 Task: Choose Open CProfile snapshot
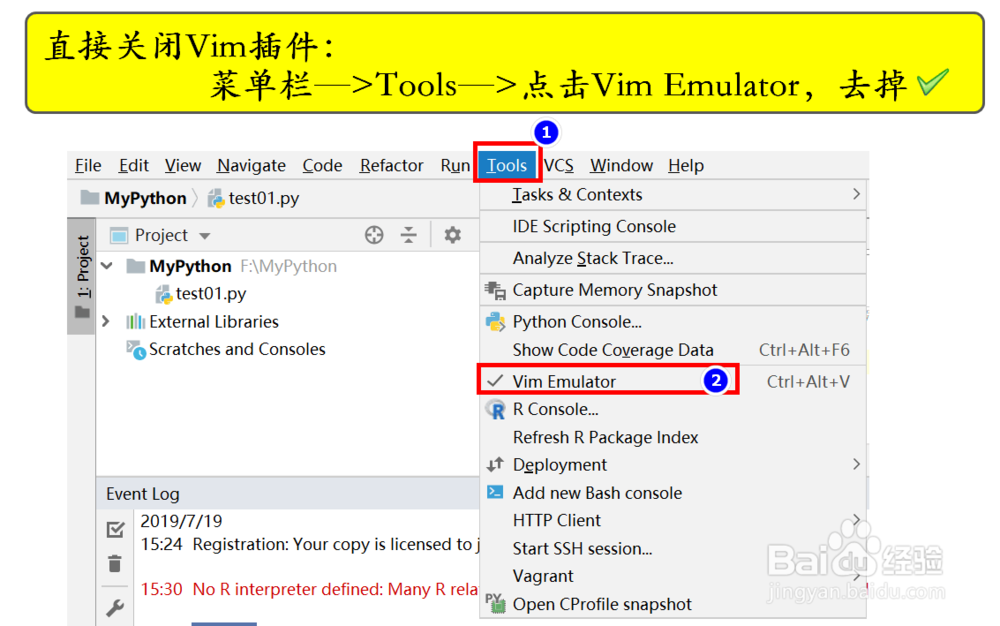point(673,604)
